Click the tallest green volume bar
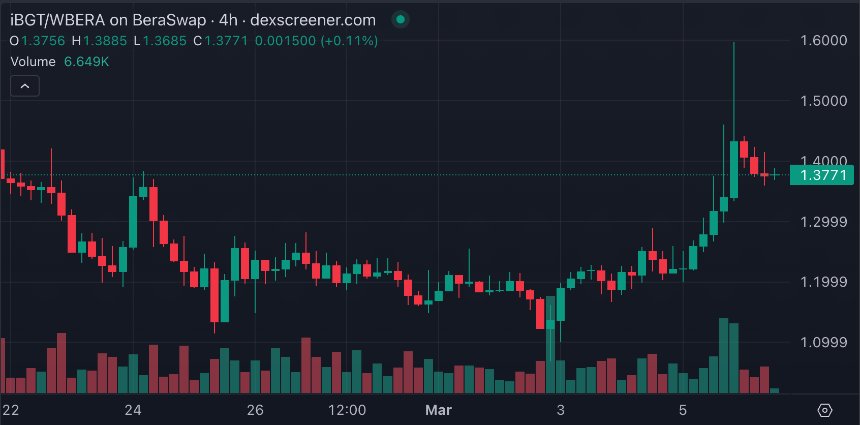The width and height of the screenshot is (860, 425). 724,355
